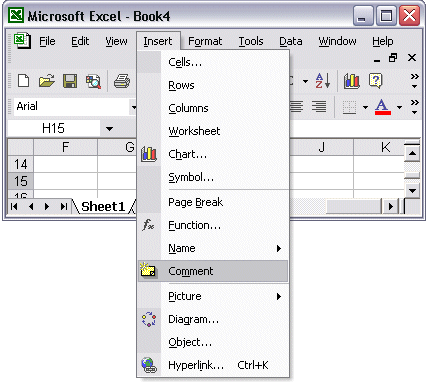
Task: Go to next sheet tab arrow
Action: point(47,207)
